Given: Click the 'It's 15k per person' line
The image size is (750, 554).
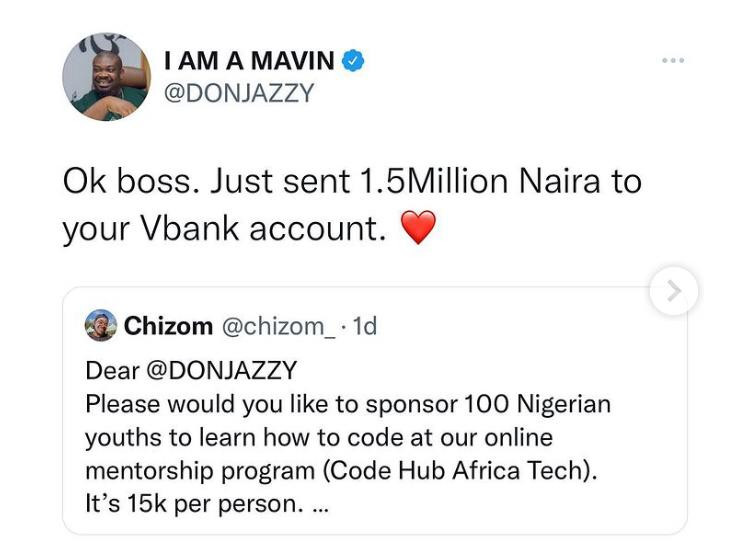Looking at the screenshot, I should (x=194, y=504).
